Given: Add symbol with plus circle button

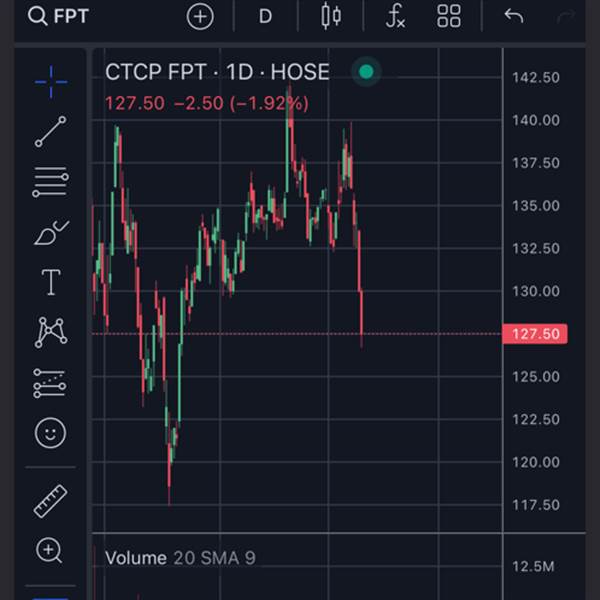Looking at the screenshot, I should pos(200,16).
